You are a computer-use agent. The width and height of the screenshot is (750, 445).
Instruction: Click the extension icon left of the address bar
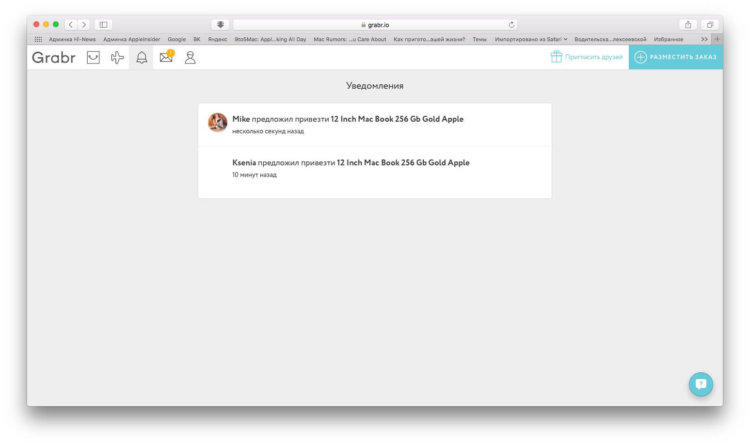(220, 24)
